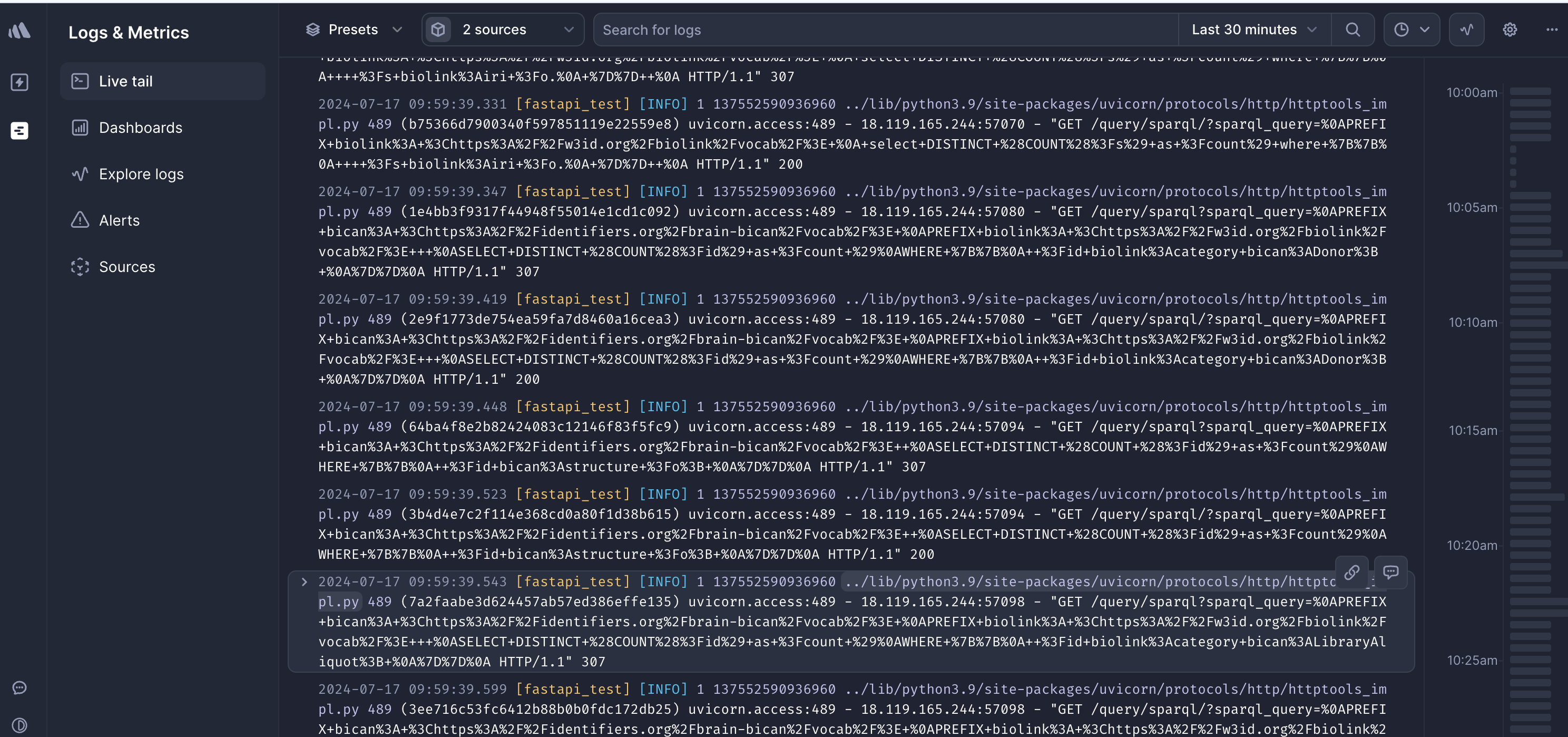Expand the 09:59:39.543 log entry chevron

[303, 581]
